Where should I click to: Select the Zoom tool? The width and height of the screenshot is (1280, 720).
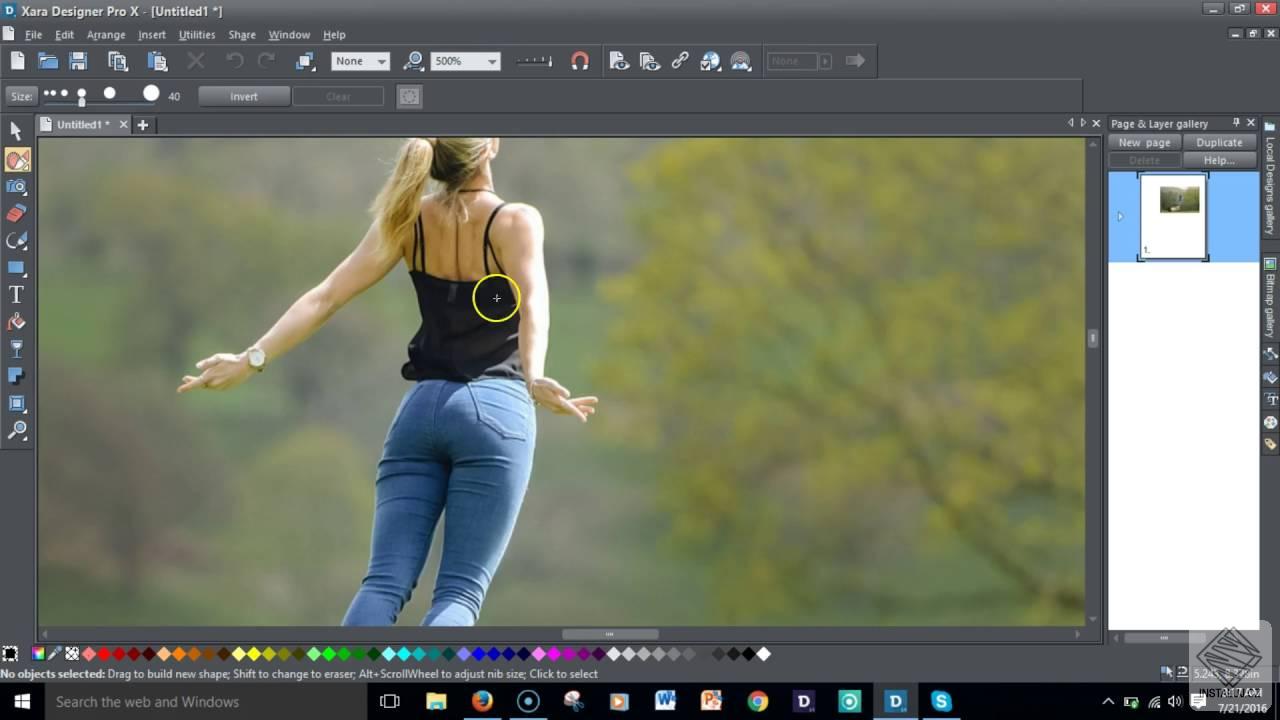pyautogui.click(x=16, y=430)
